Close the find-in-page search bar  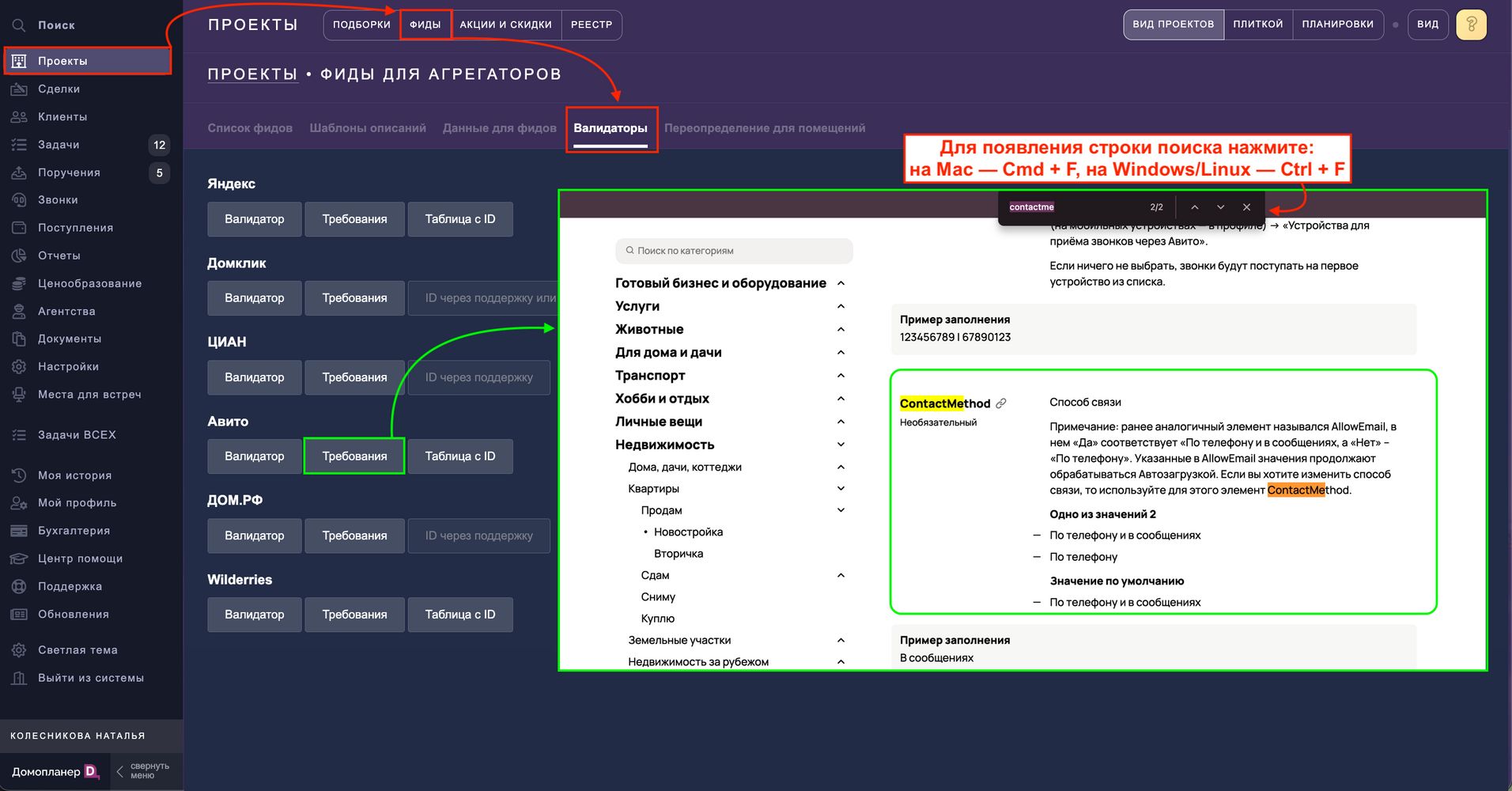pyautogui.click(x=1247, y=207)
